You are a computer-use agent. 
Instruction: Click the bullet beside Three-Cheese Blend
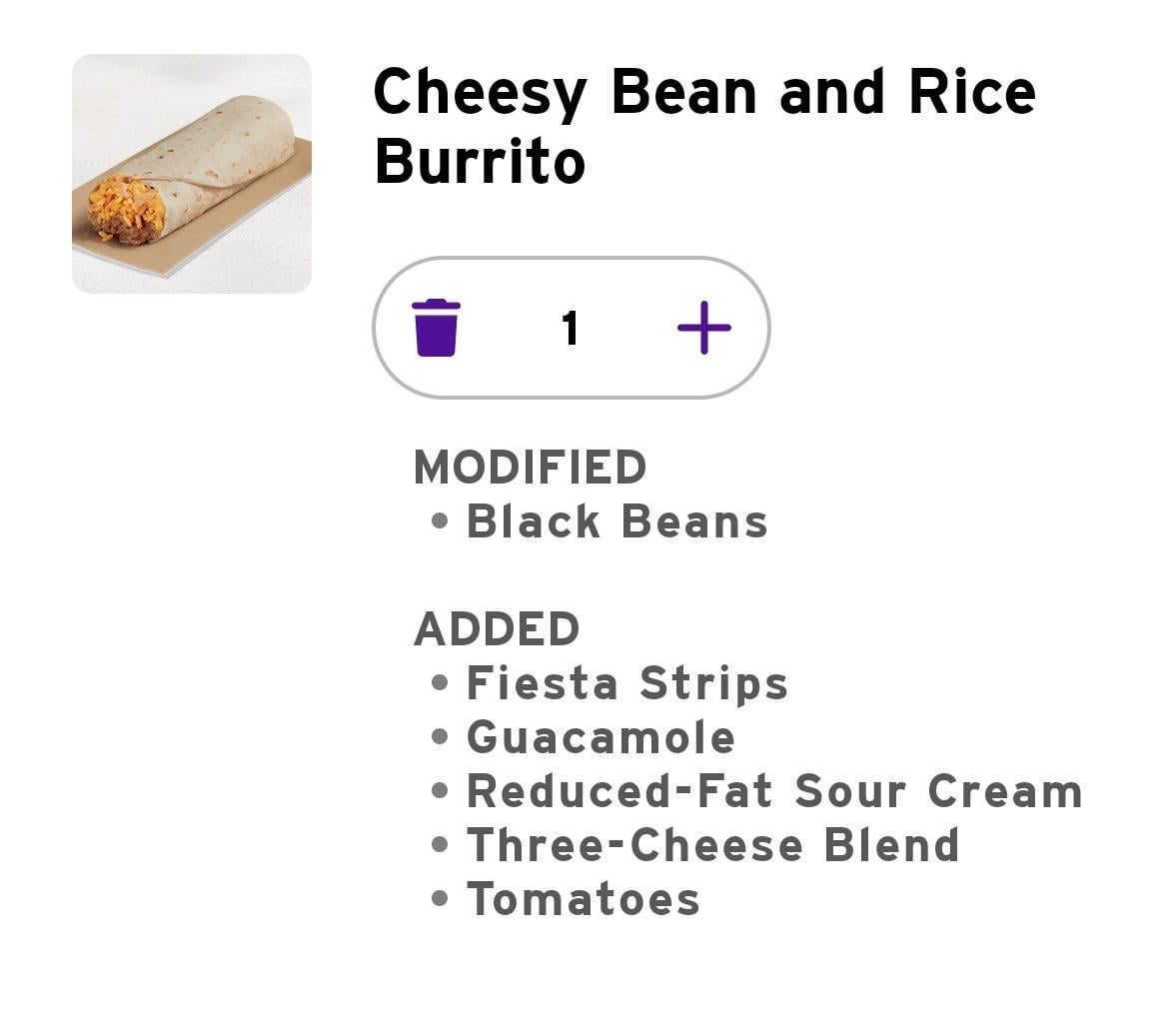440,845
